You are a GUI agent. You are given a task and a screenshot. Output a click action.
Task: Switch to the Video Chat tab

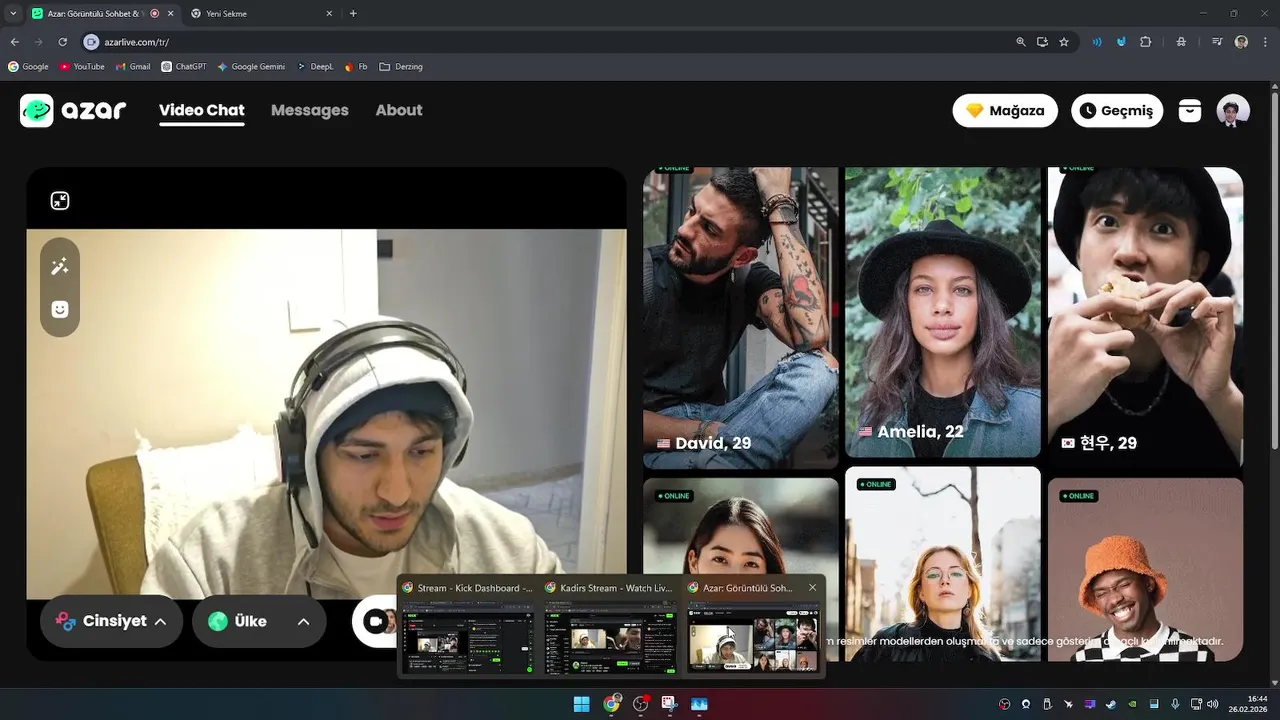coord(201,110)
